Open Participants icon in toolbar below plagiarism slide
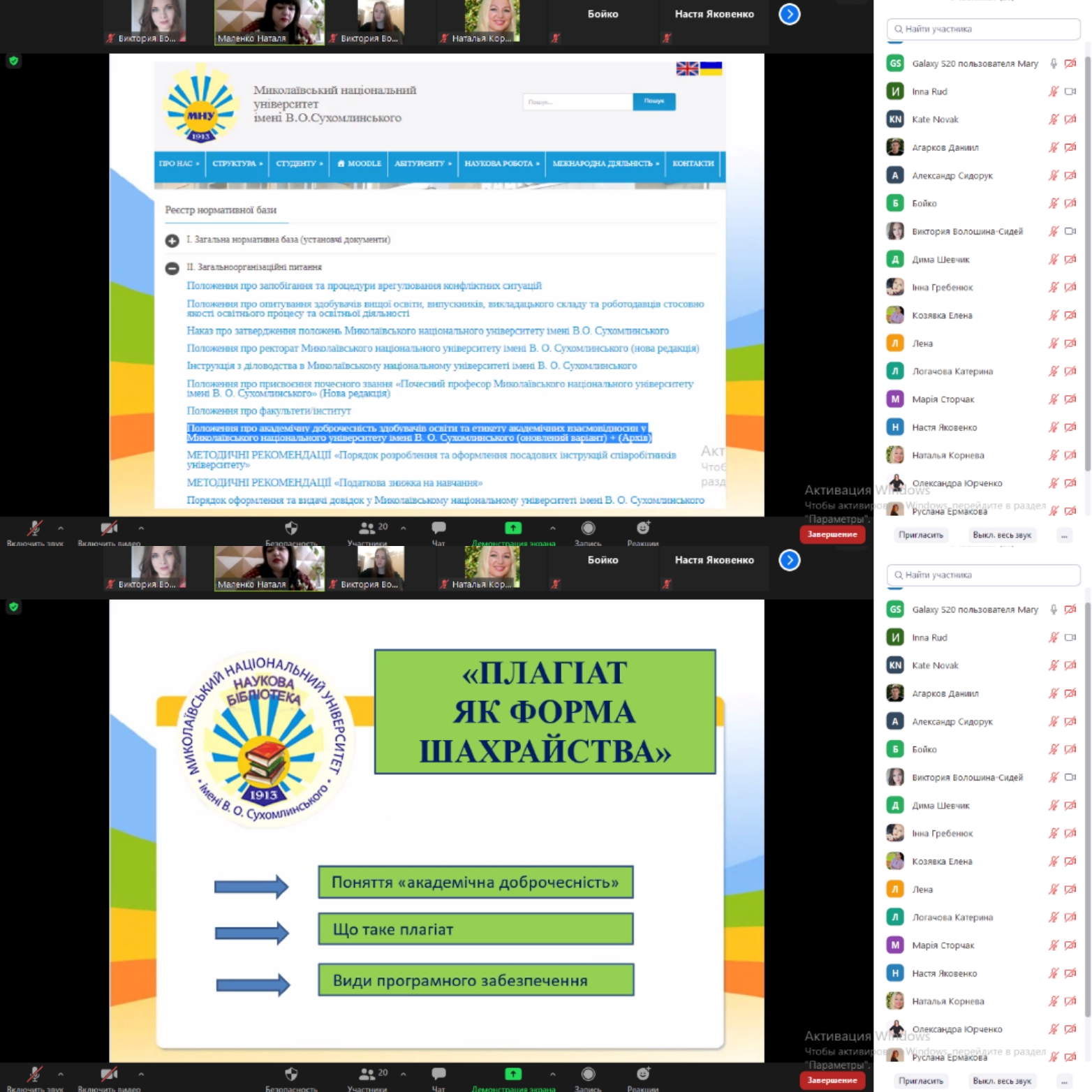The image size is (1092, 1092). pos(367,1075)
